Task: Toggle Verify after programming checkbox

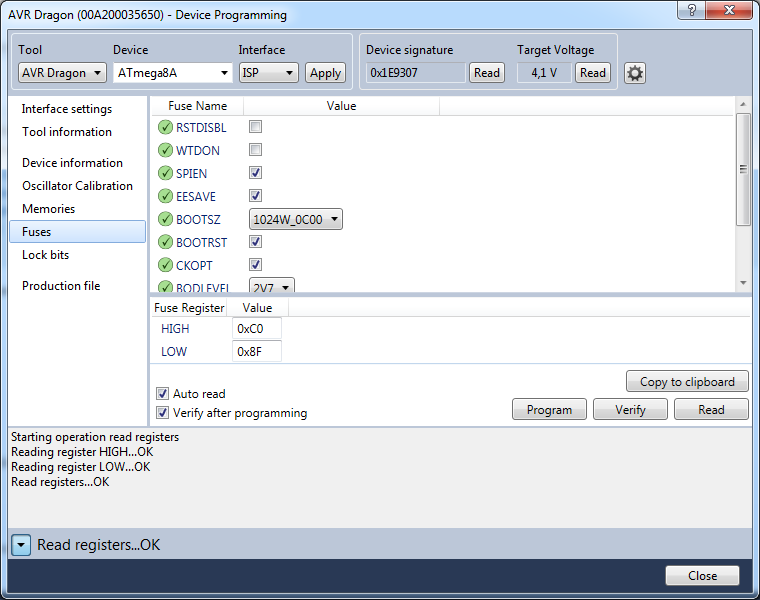Action: coord(162,412)
